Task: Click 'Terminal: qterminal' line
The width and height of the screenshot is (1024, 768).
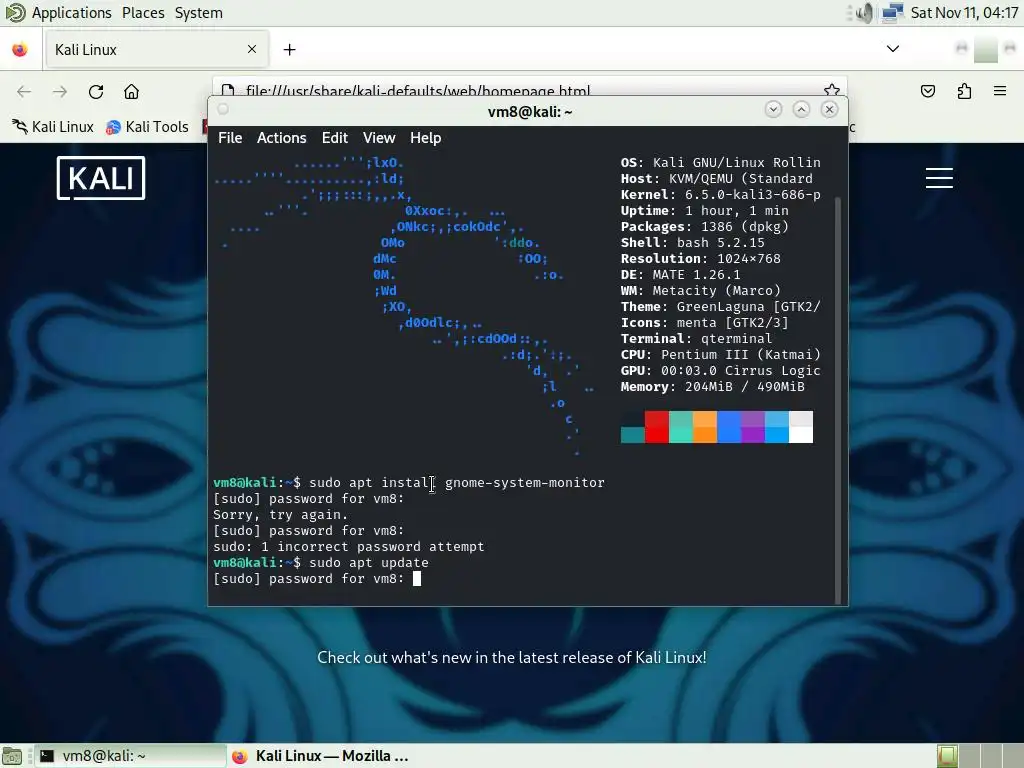Action: click(696, 338)
